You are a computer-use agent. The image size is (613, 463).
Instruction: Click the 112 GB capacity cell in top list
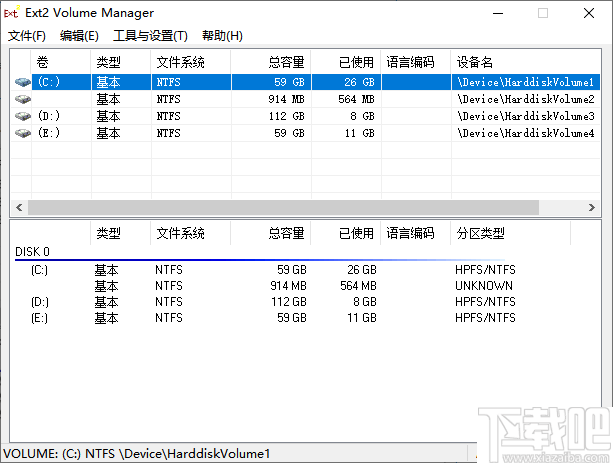pyautogui.click(x=287, y=116)
